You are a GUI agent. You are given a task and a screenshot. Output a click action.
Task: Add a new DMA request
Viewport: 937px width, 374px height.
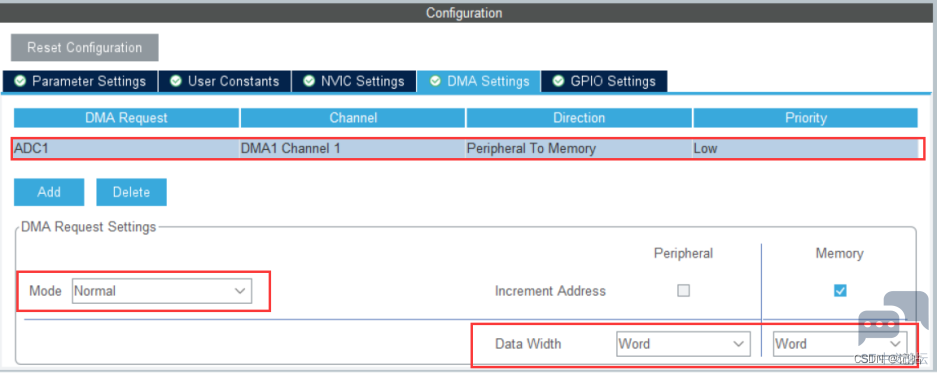tap(49, 192)
